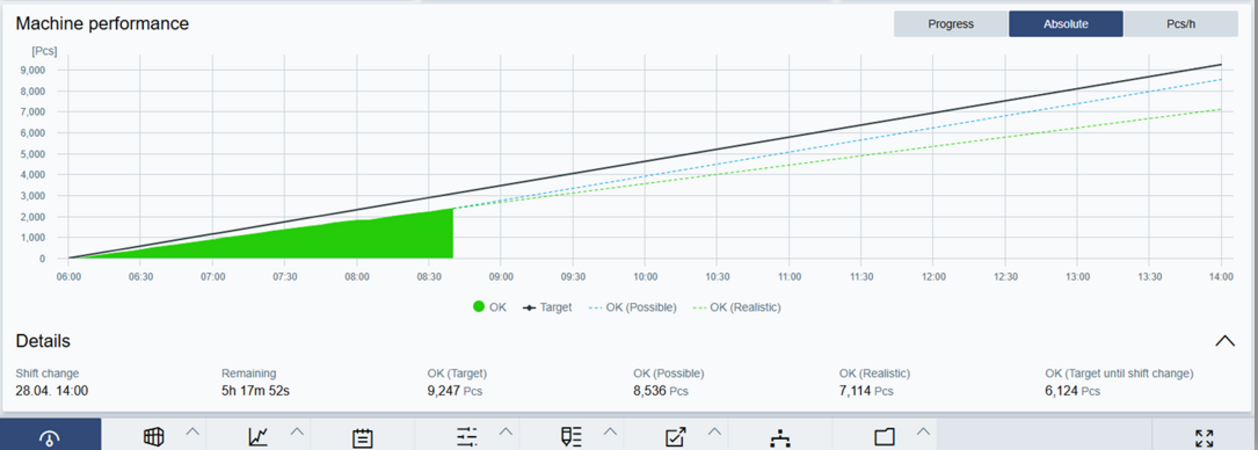Viewport: 1258px width, 450px height.
Task: Click the 06:00 label on time axis
Action: pos(69,276)
